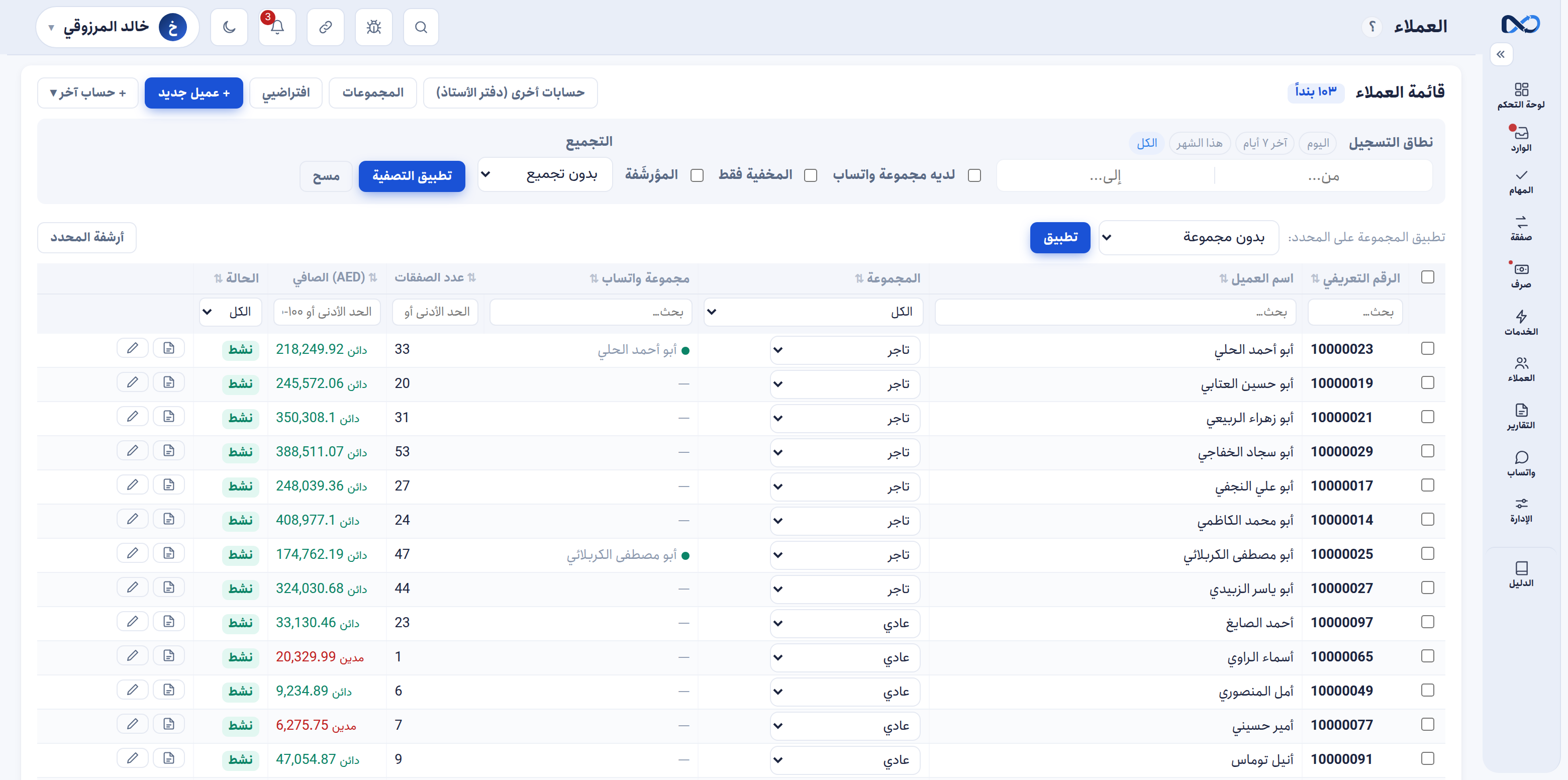Toggle dark mode moon icon
The height and width of the screenshot is (780, 1568).
229,27
